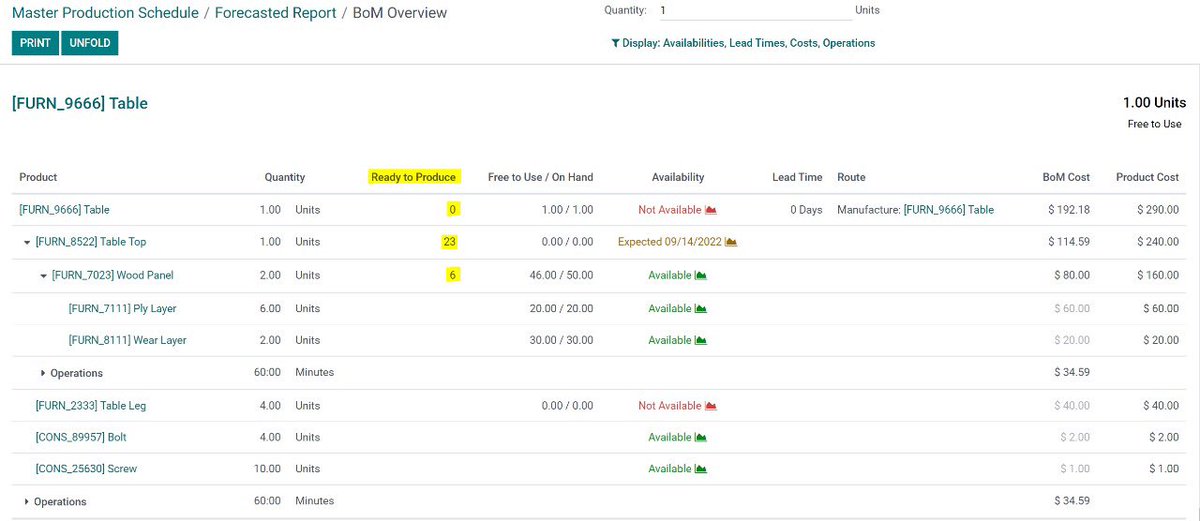This screenshot has height=521, width=1200.
Task: Select the Lead Time column header
Action: point(797,177)
